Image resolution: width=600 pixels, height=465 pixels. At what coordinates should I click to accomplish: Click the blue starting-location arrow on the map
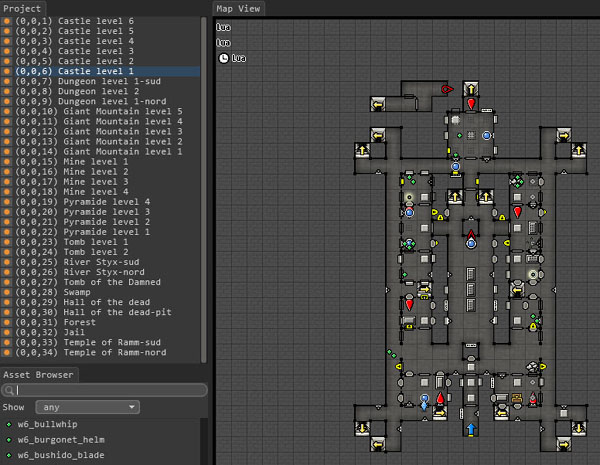(x=471, y=429)
